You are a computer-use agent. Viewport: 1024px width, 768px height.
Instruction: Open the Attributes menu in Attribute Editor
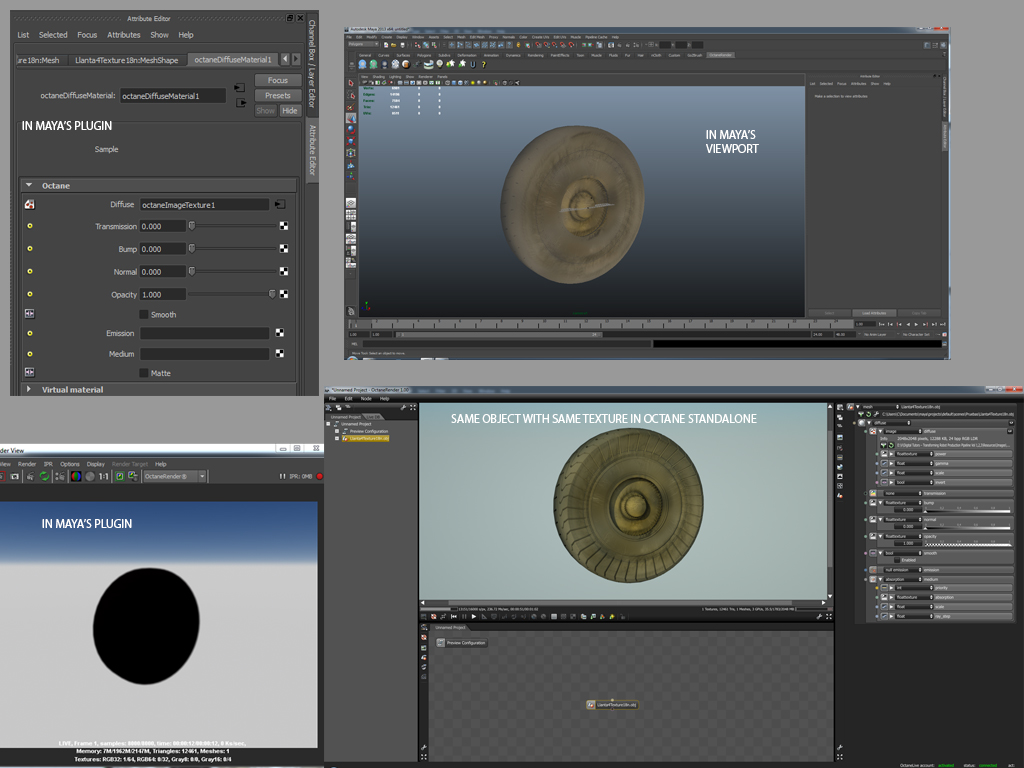click(124, 35)
